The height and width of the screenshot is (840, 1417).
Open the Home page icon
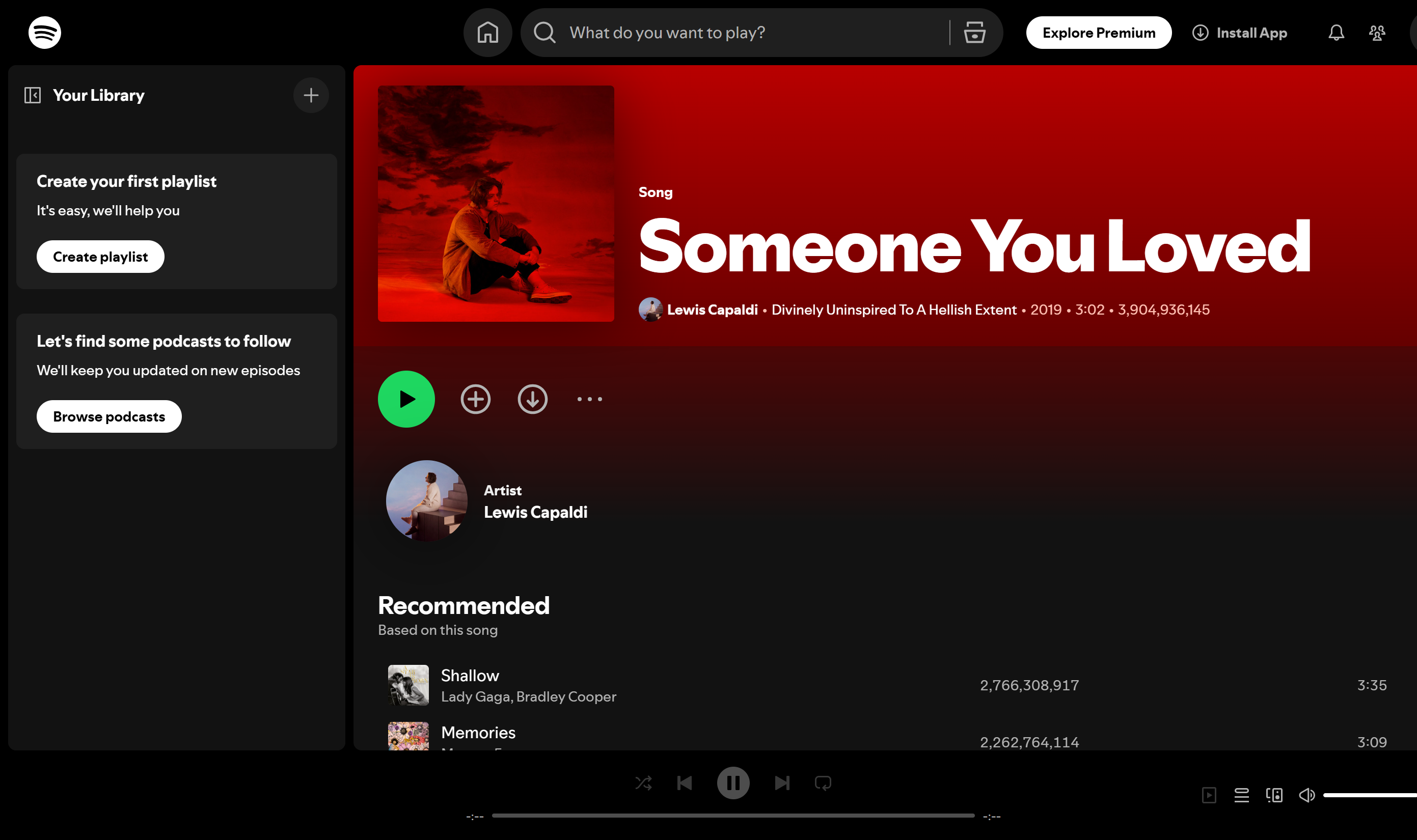coord(487,32)
